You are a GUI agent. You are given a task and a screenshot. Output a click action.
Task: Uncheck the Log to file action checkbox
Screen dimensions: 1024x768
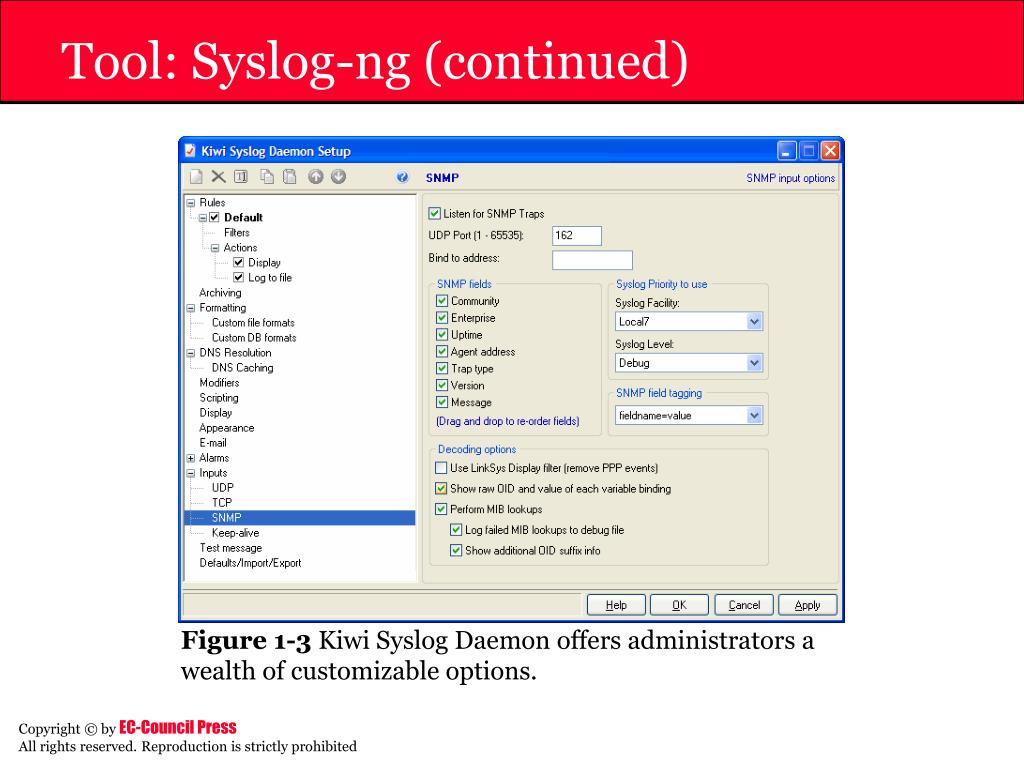coord(238,278)
